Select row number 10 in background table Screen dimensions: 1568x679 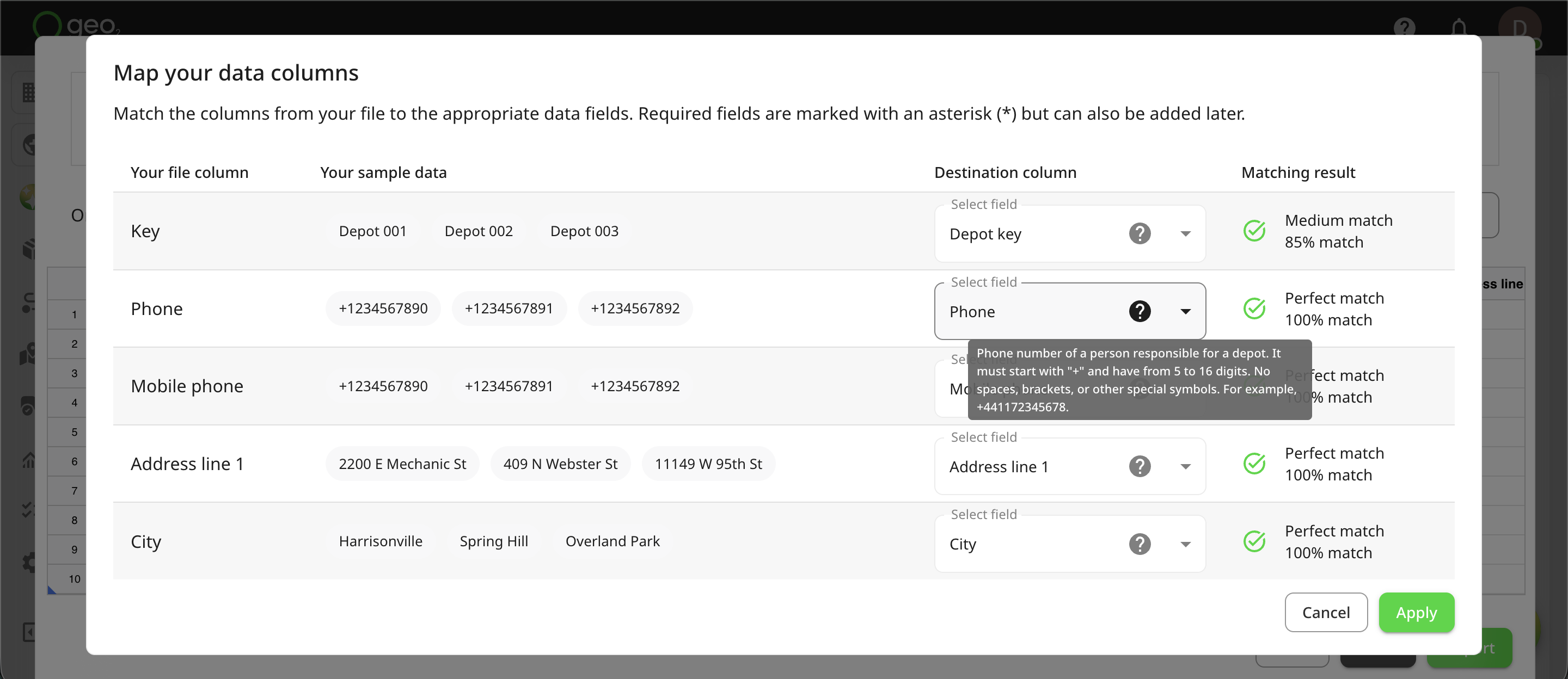[74, 578]
